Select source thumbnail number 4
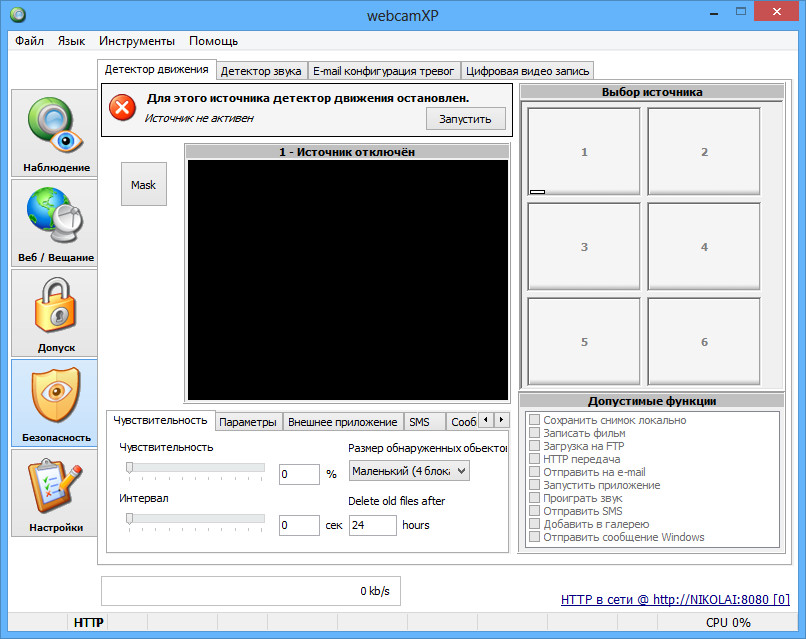 click(x=704, y=247)
